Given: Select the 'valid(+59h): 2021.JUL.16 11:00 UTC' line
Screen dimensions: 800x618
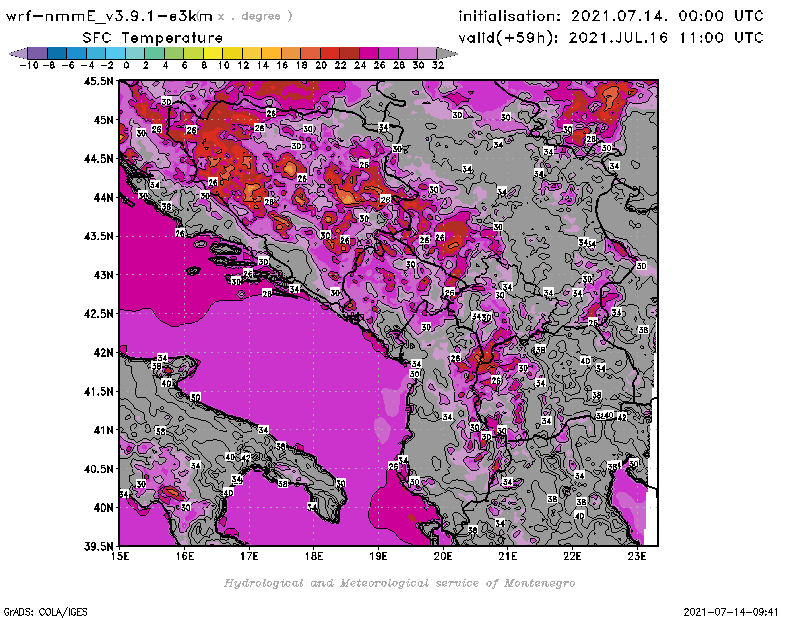Looking at the screenshot, I should coord(611,38).
